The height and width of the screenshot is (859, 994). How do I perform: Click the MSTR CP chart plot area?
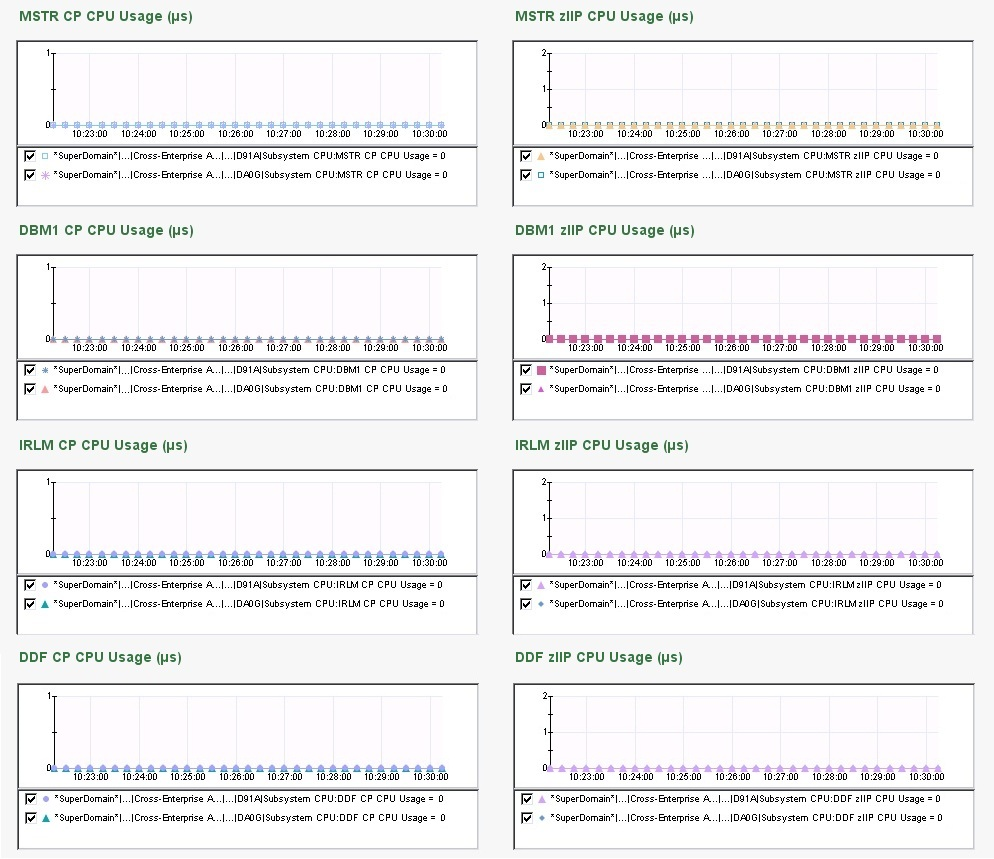click(x=248, y=89)
